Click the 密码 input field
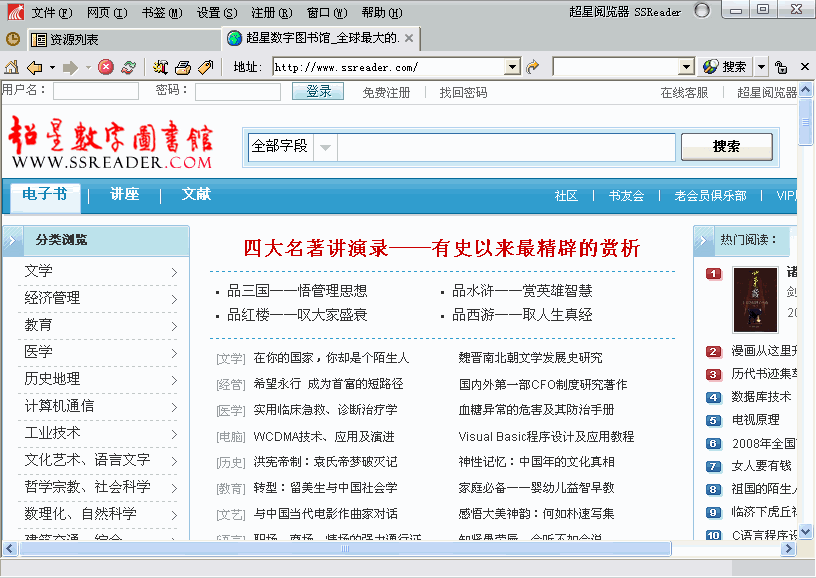816x578 pixels. click(x=238, y=92)
